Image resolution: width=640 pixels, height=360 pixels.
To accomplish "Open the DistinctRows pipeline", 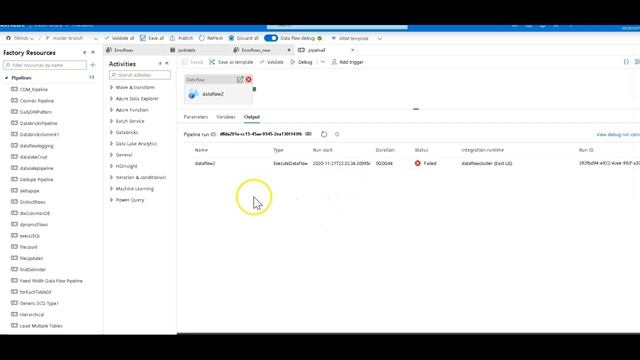I will (x=33, y=202).
